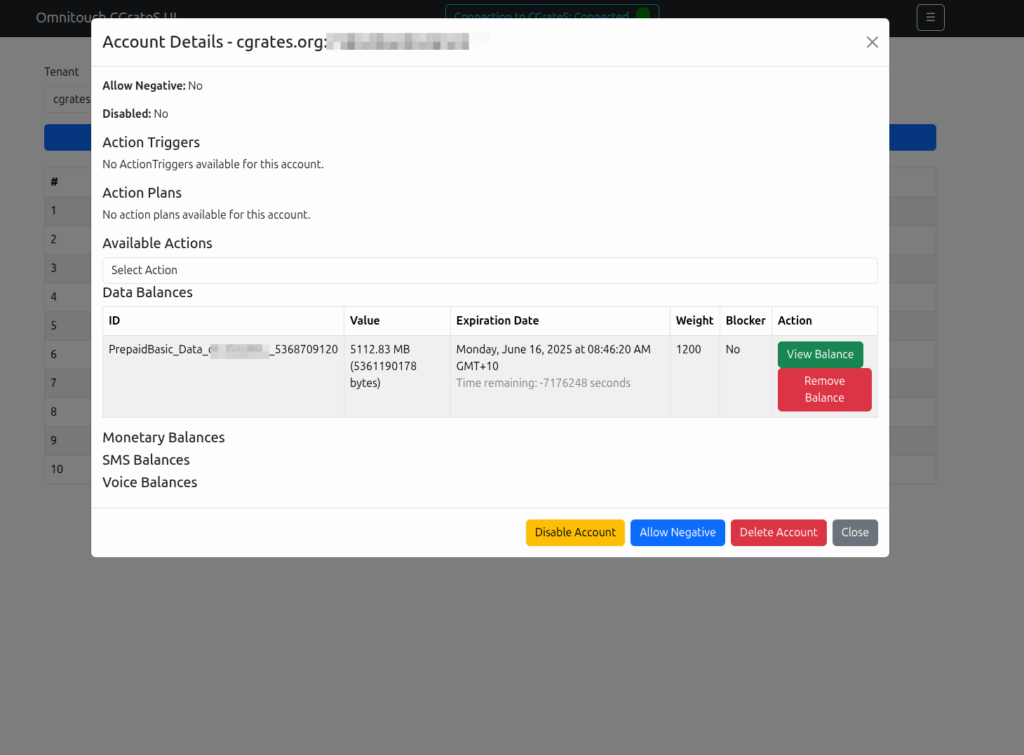The image size is (1024, 755).
Task: Open the Select Action dropdown
Action: (x=489, y=270)
